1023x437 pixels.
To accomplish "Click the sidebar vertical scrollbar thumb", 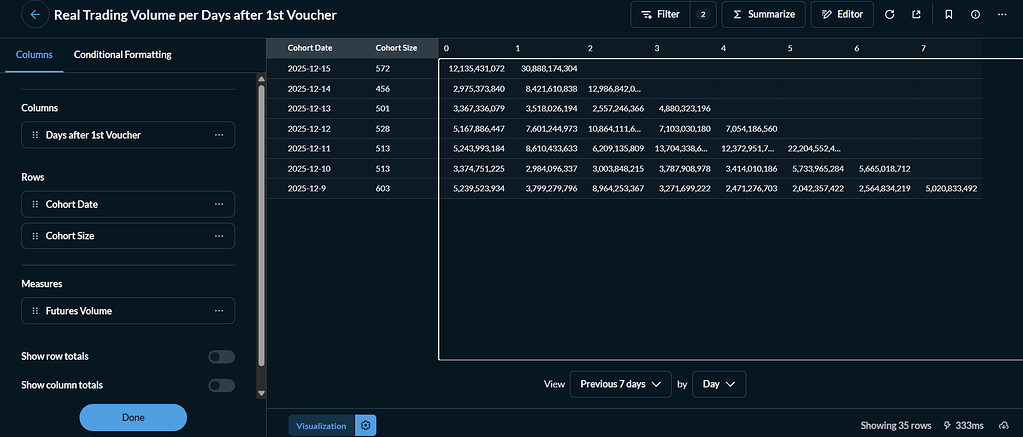I will pyautogui.click(x=262, y=225).
